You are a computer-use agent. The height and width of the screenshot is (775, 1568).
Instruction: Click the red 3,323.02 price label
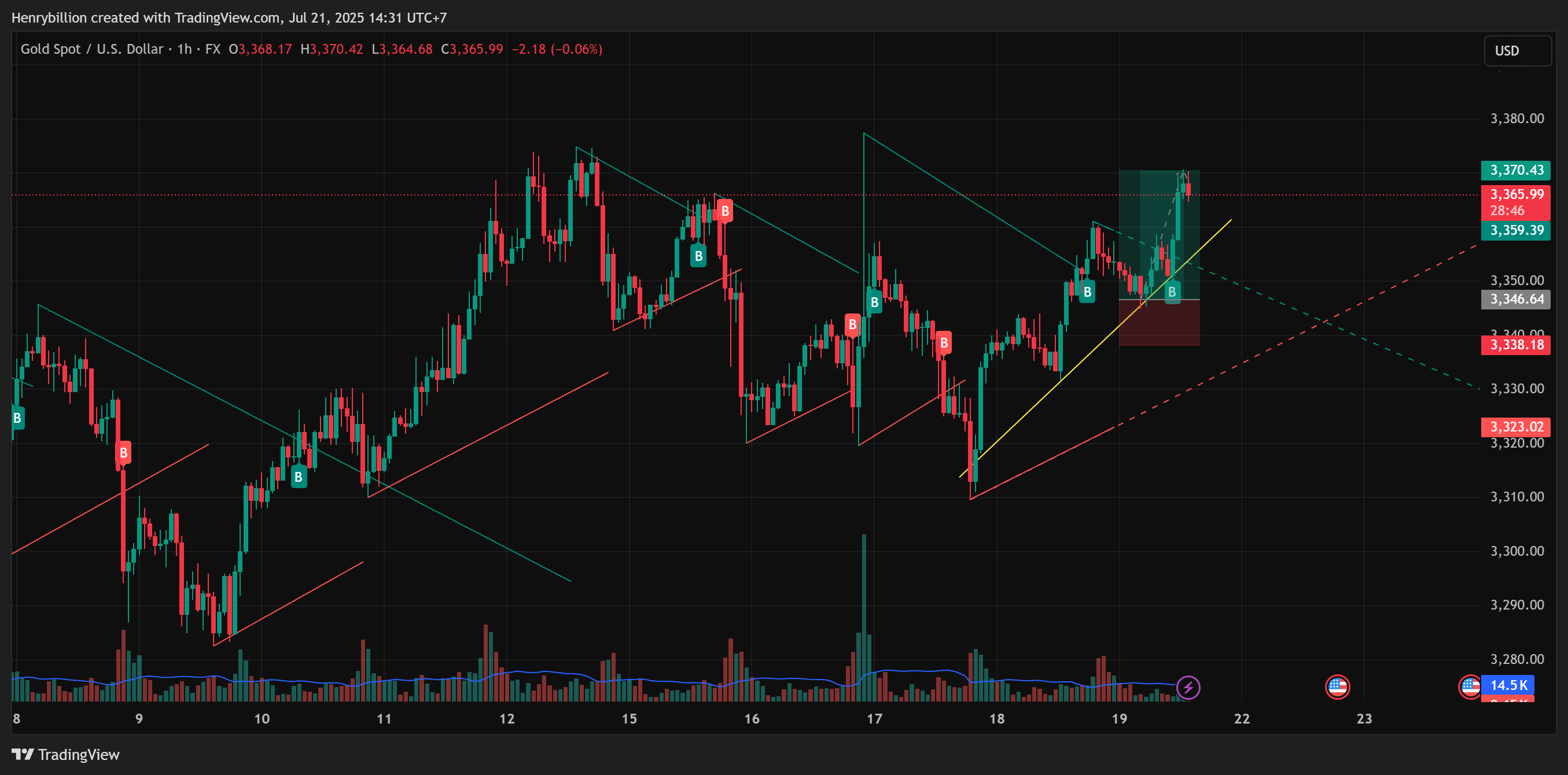click(x=1516, y=427)
